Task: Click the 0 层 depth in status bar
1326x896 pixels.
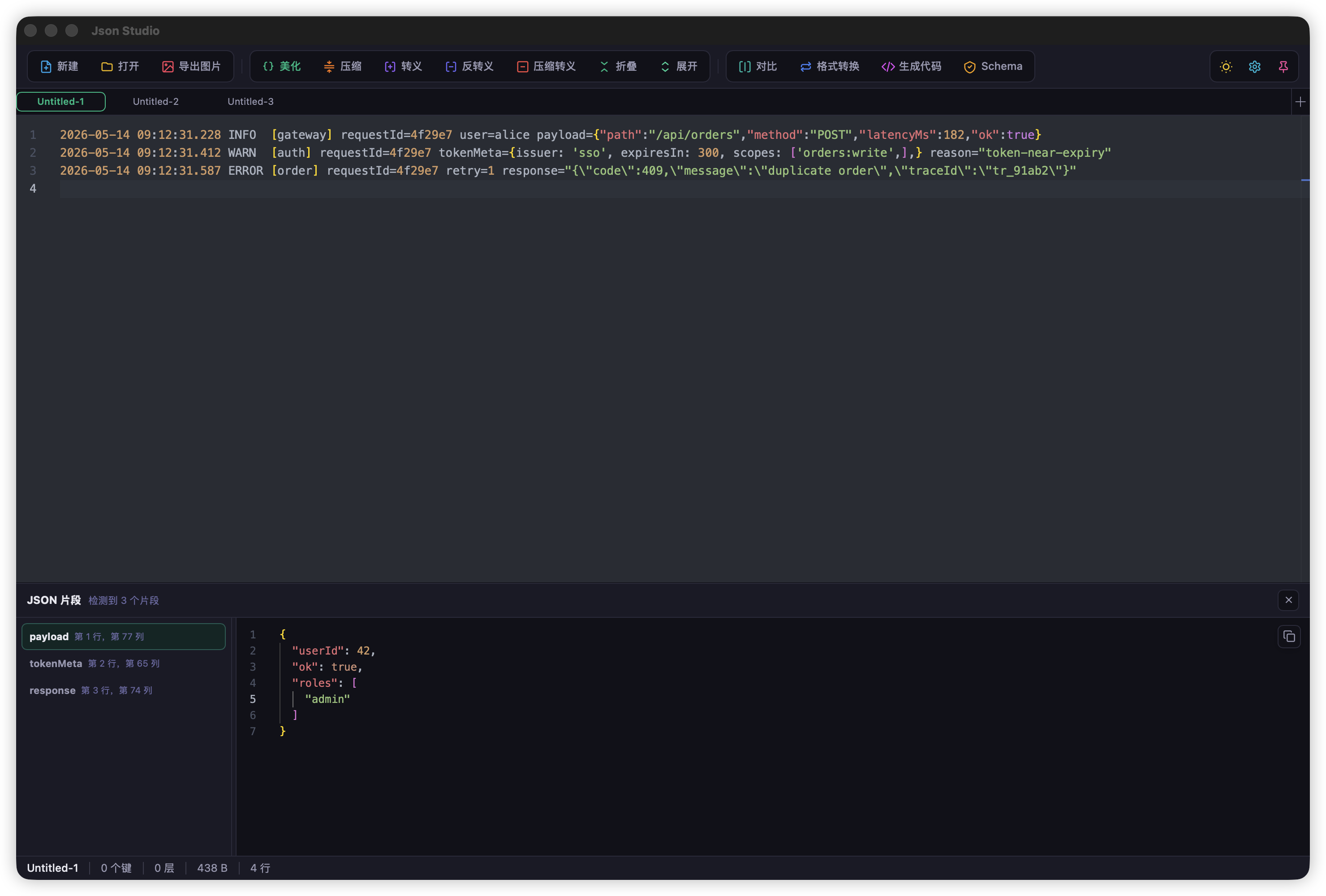Action: pyautogui.click(x=164, y=867)
